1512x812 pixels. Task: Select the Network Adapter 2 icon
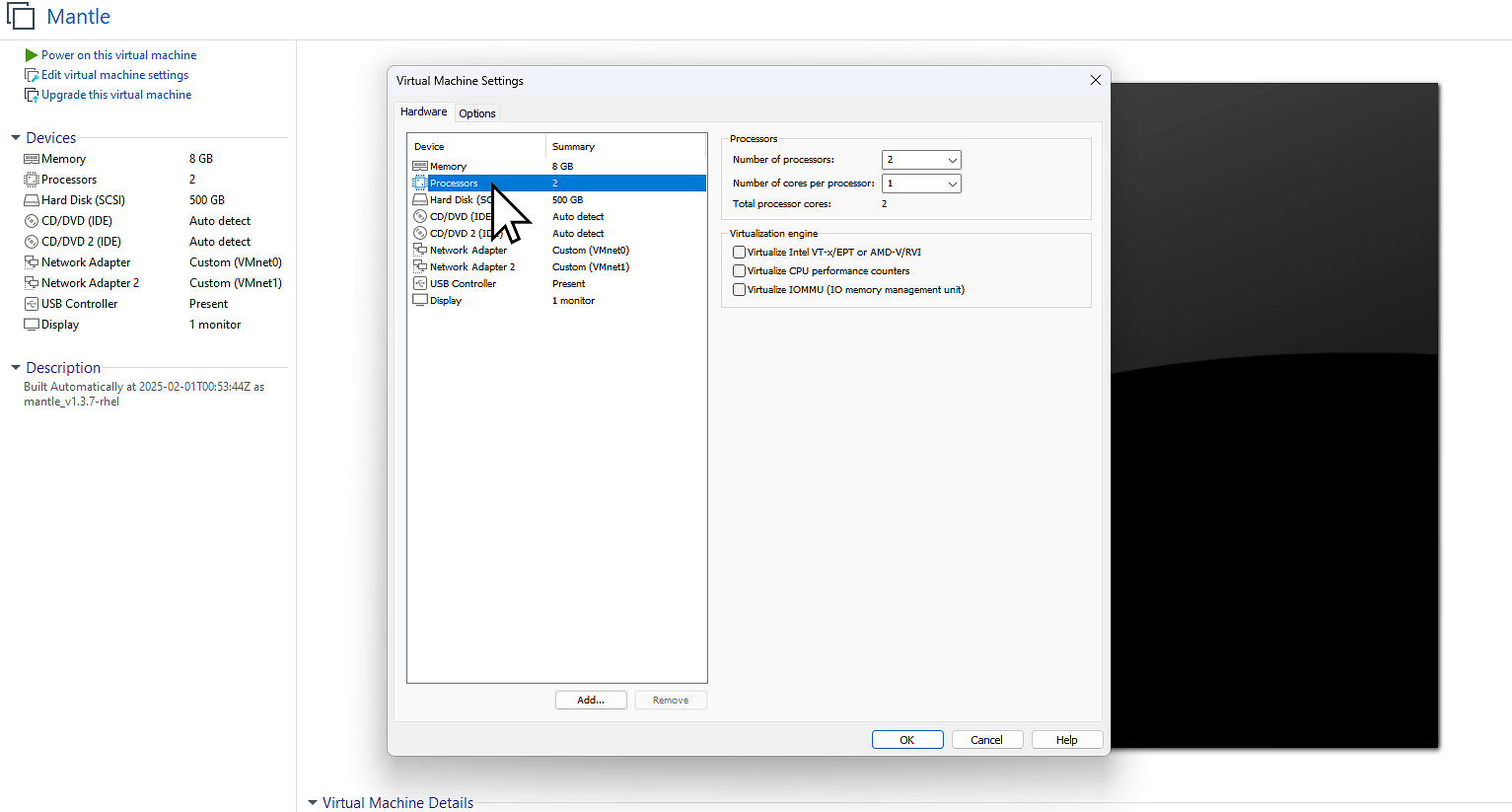tap(33, 282)
